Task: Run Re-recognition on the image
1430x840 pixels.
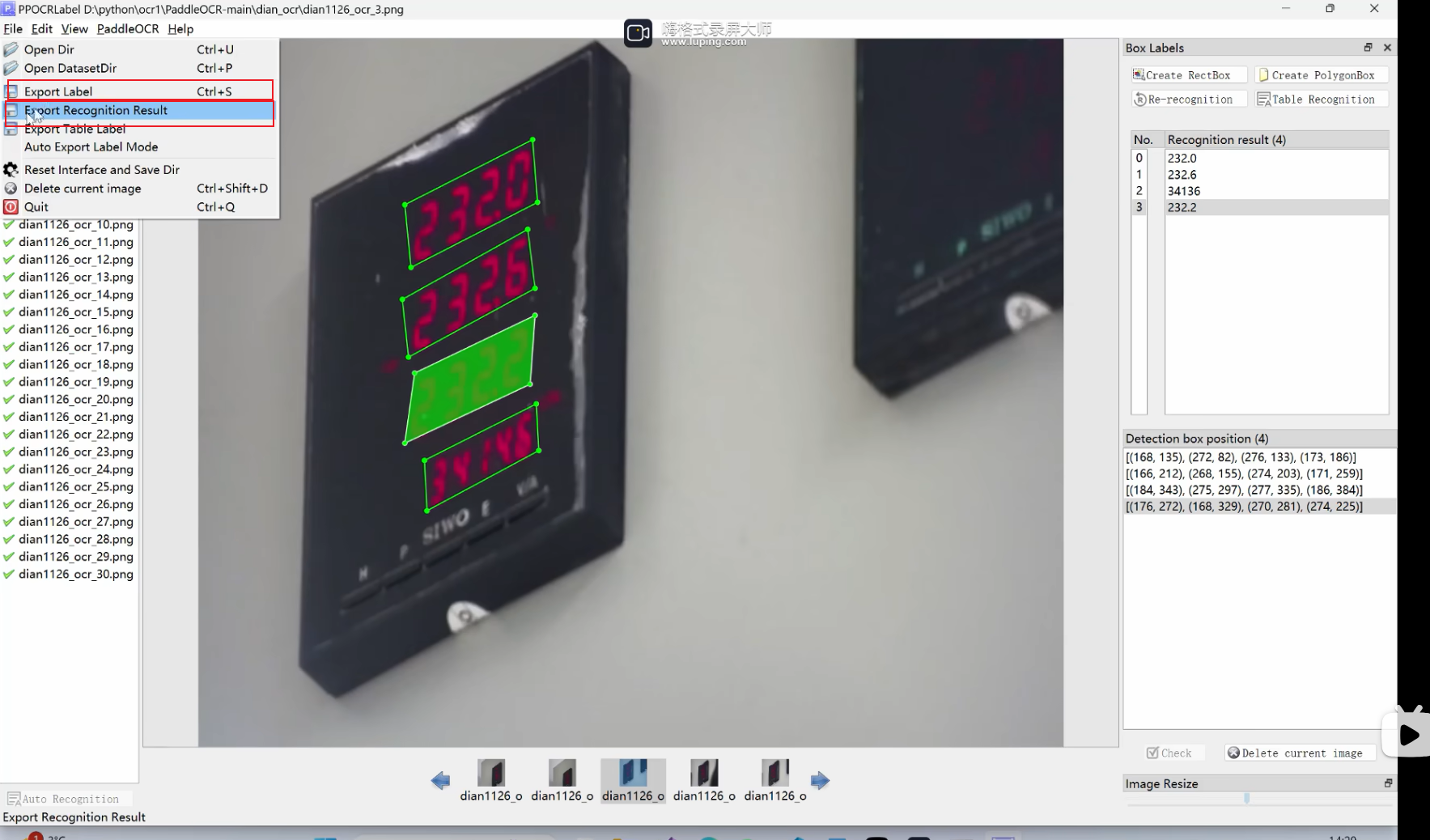Action: [1187, 100]
